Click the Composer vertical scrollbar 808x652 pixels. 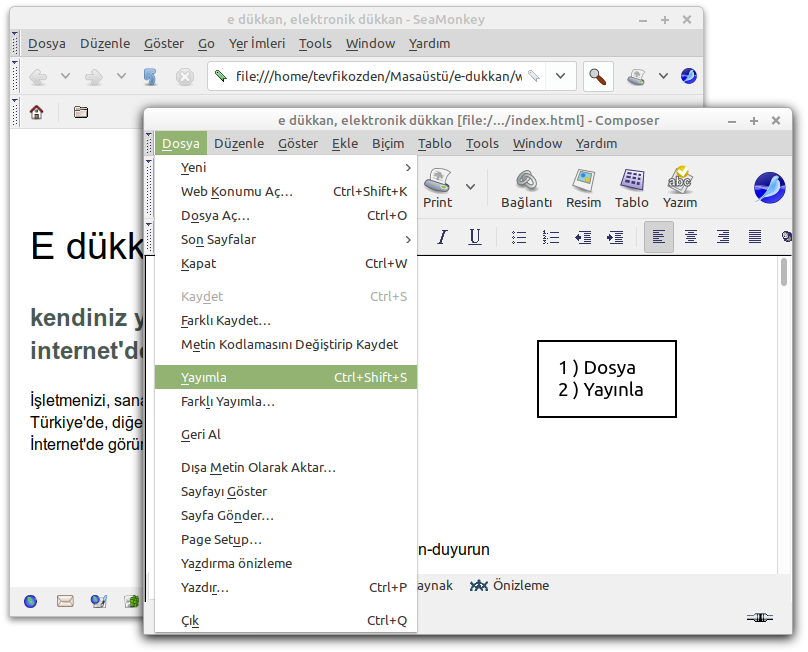[x=784, y=400]
